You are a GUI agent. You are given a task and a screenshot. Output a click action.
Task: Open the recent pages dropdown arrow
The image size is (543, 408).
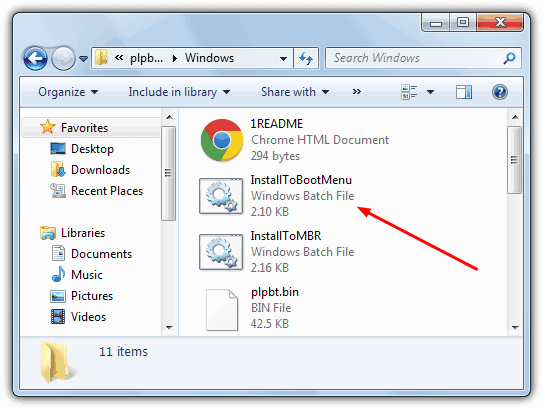coord(83,59)
